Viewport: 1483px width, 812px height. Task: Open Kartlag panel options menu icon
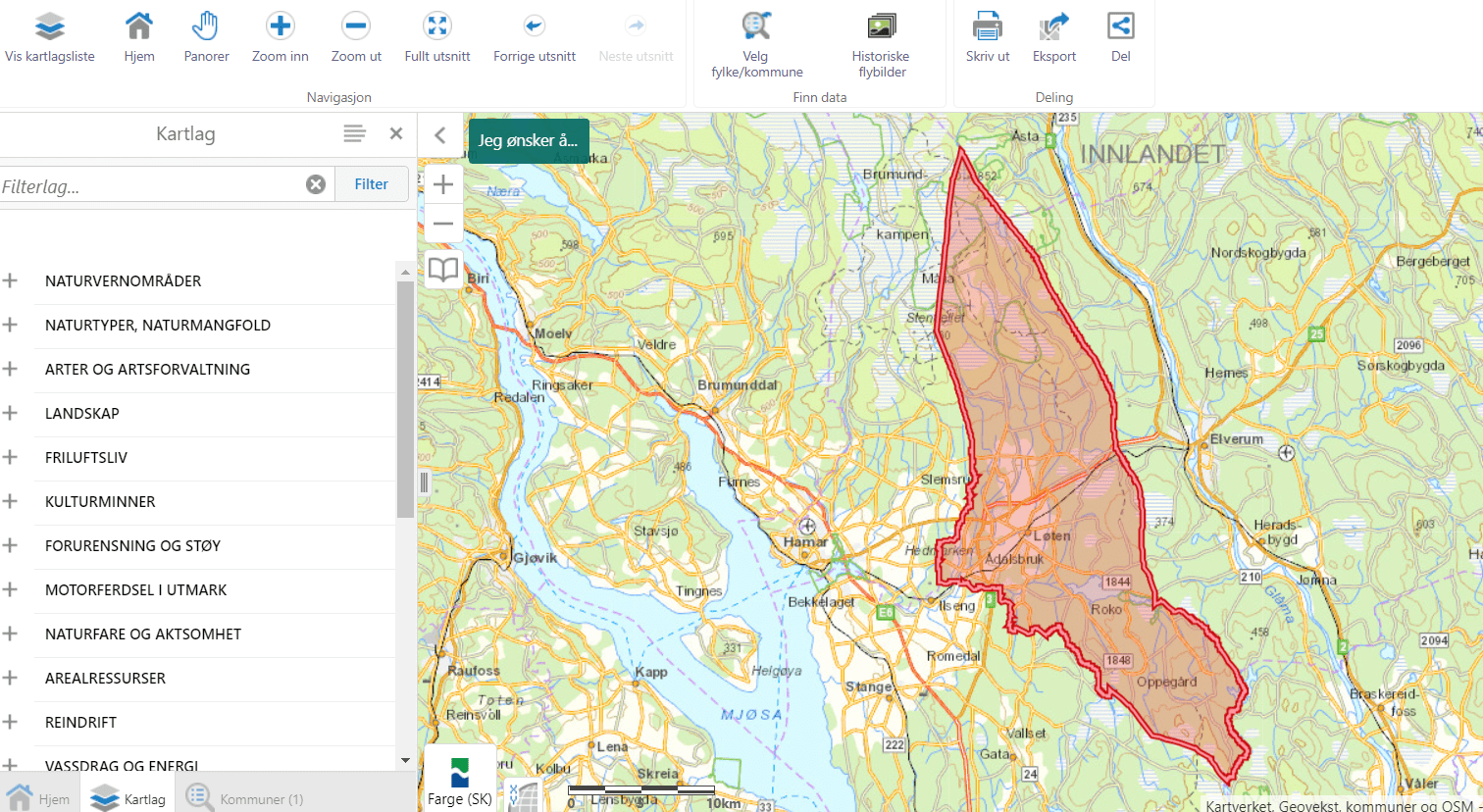click(355, 133)
